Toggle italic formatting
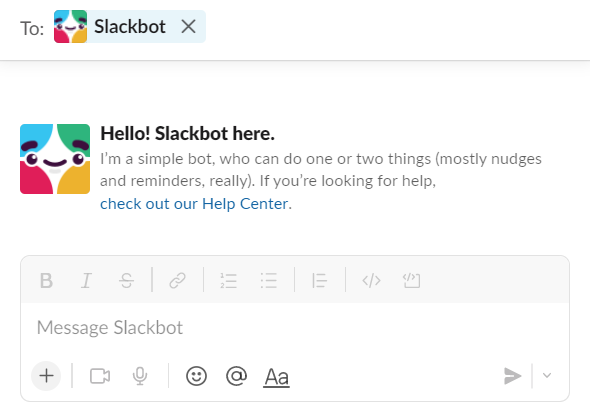This screenshot has height=417, width=590. coord(87,280)
